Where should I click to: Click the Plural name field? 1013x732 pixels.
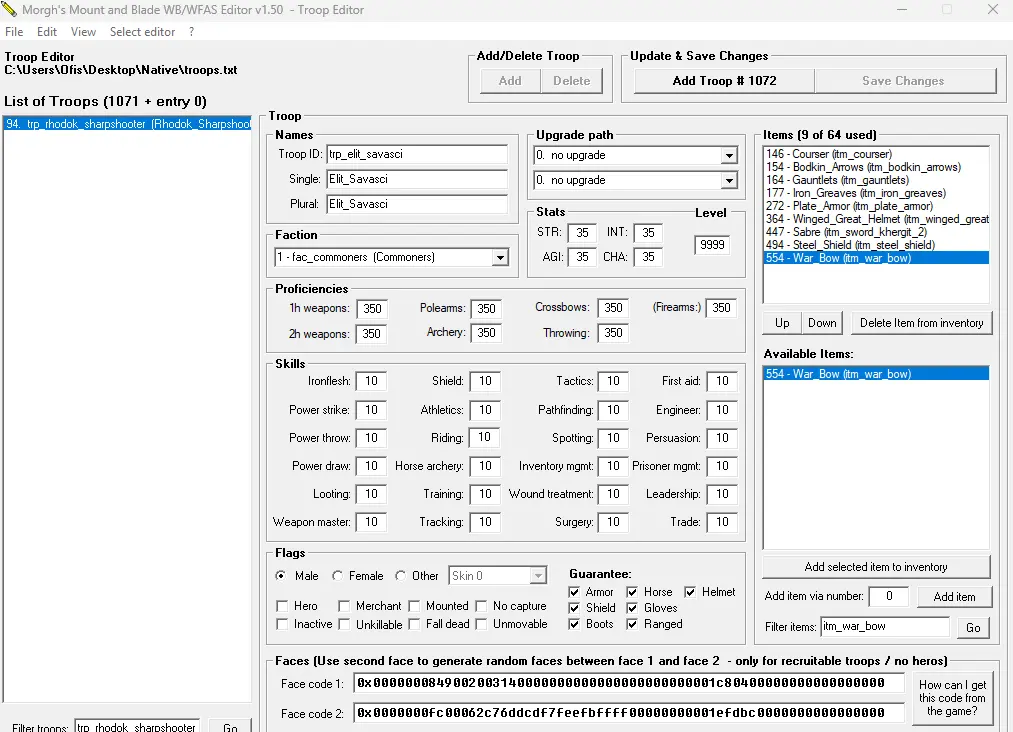point(417,204)
